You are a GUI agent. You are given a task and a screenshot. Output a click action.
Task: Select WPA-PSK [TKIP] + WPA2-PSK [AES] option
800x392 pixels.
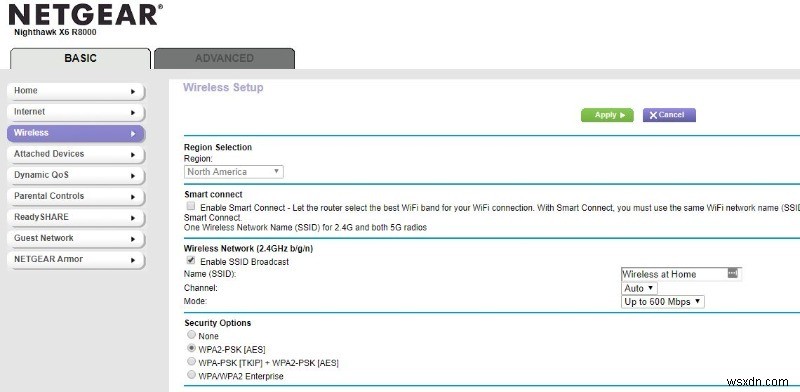click(x=191, y=361)
